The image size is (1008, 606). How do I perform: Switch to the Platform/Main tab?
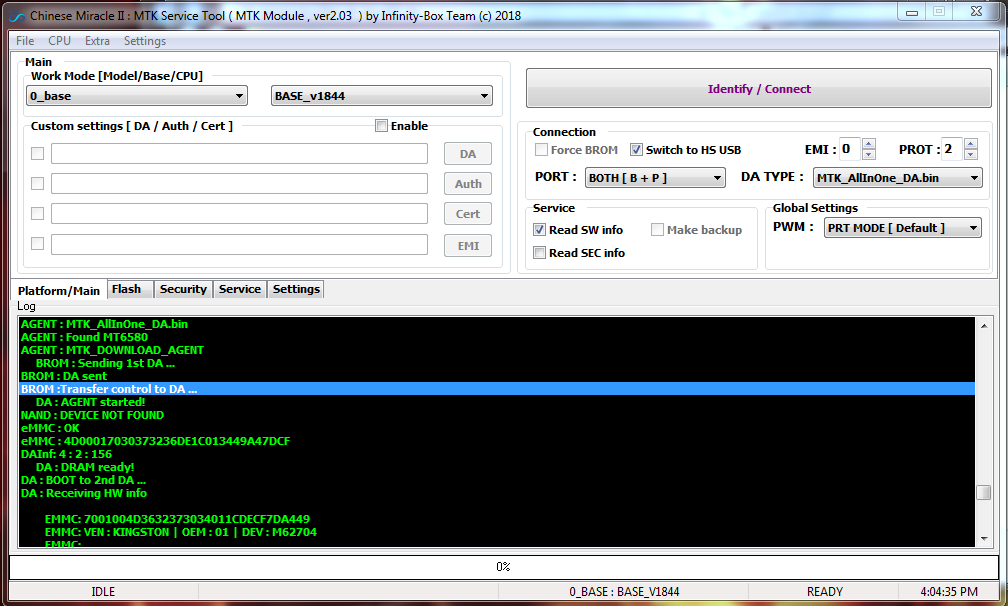point(58,290)
